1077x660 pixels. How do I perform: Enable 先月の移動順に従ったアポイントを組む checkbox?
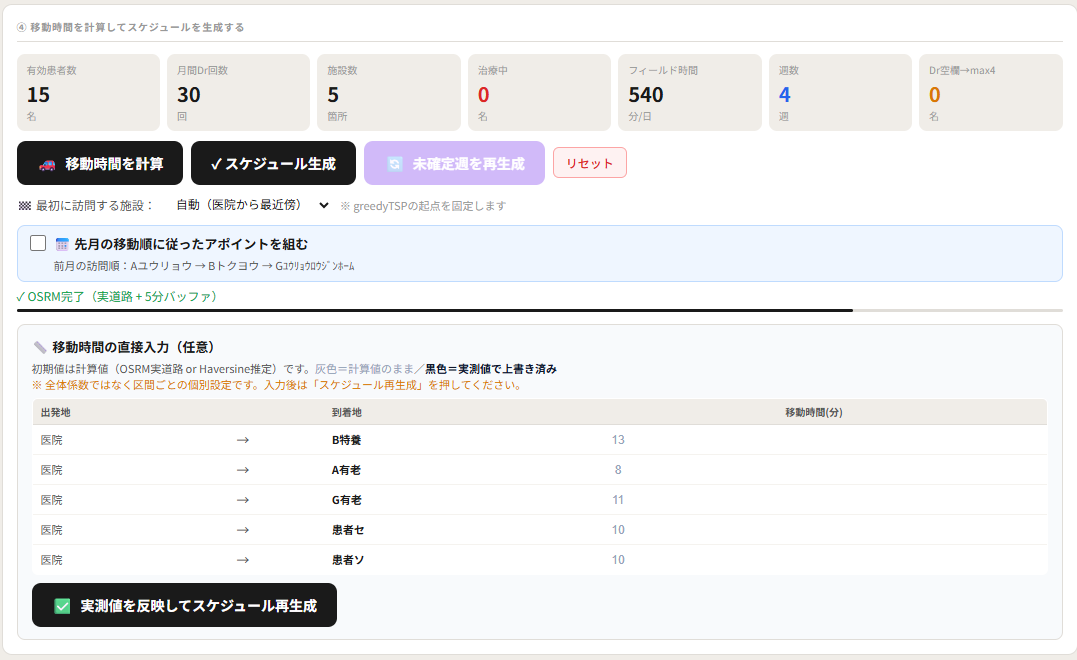point(38,243)
